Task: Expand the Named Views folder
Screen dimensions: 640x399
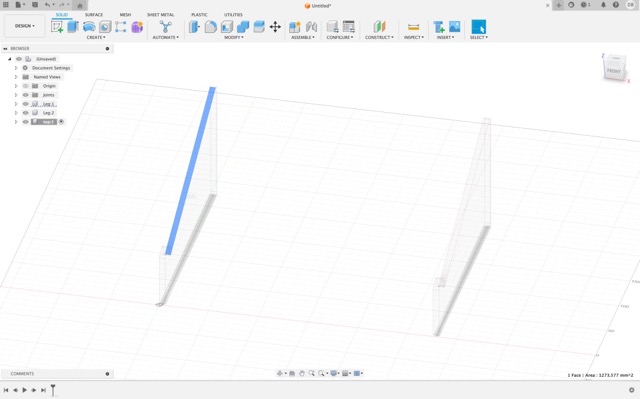Action: pos(16,77)
